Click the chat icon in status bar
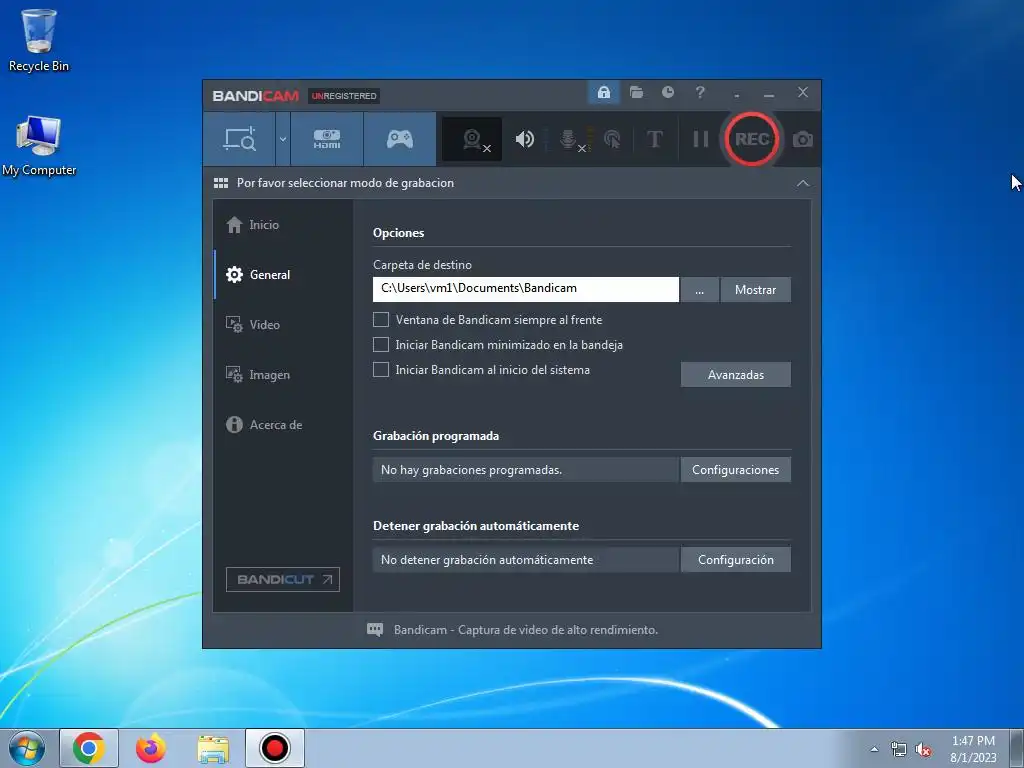The height and width of the screenshot is (768, 1024). [375, 630]
